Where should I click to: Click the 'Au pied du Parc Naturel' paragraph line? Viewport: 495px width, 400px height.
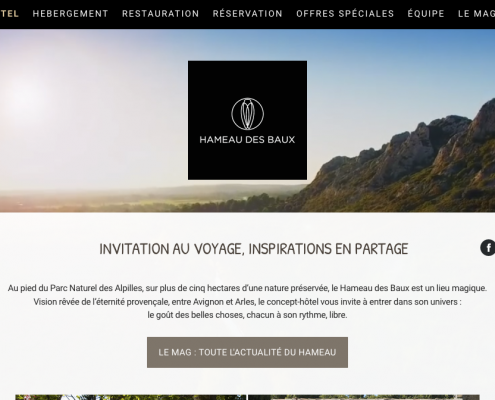(247, 288)
